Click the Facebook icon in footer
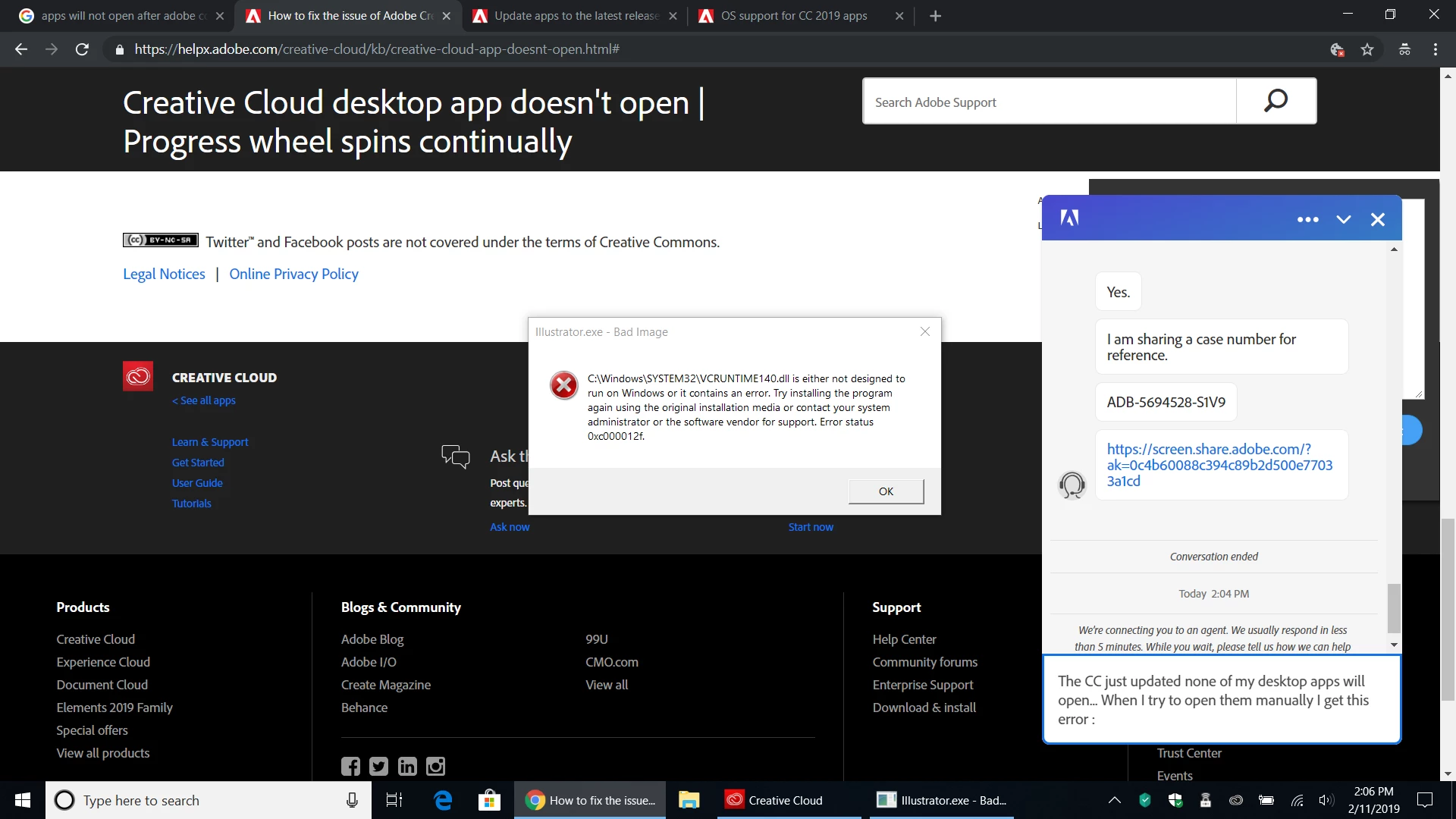 350,766
